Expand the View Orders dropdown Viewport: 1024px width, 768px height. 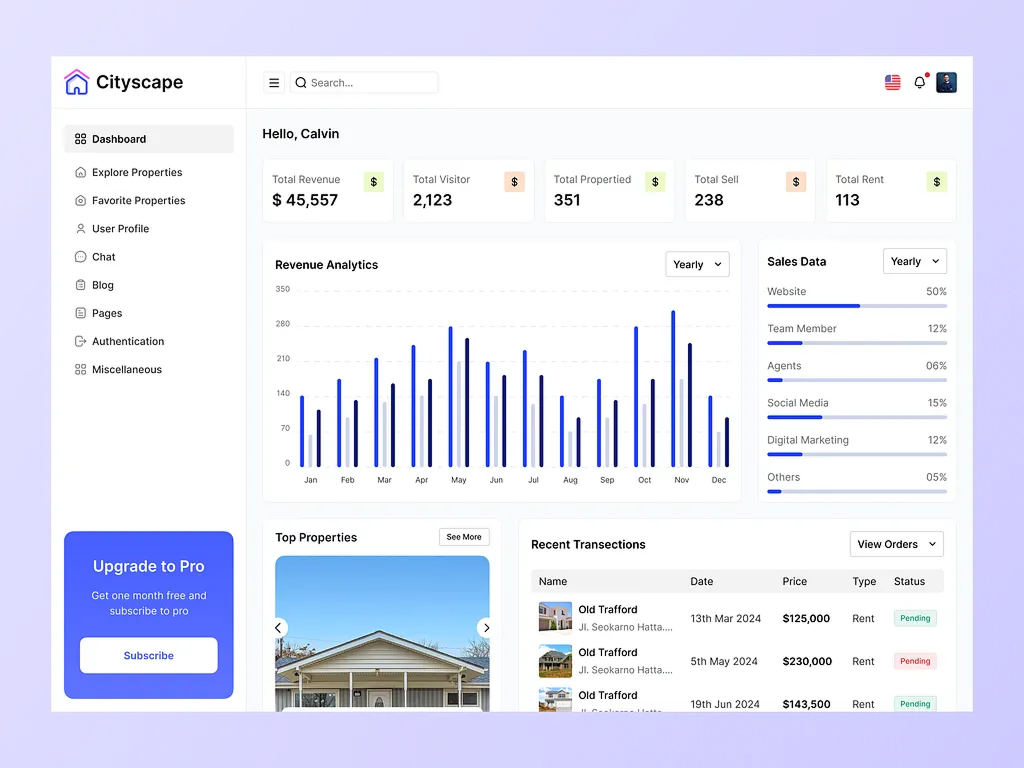pos(896,544)
